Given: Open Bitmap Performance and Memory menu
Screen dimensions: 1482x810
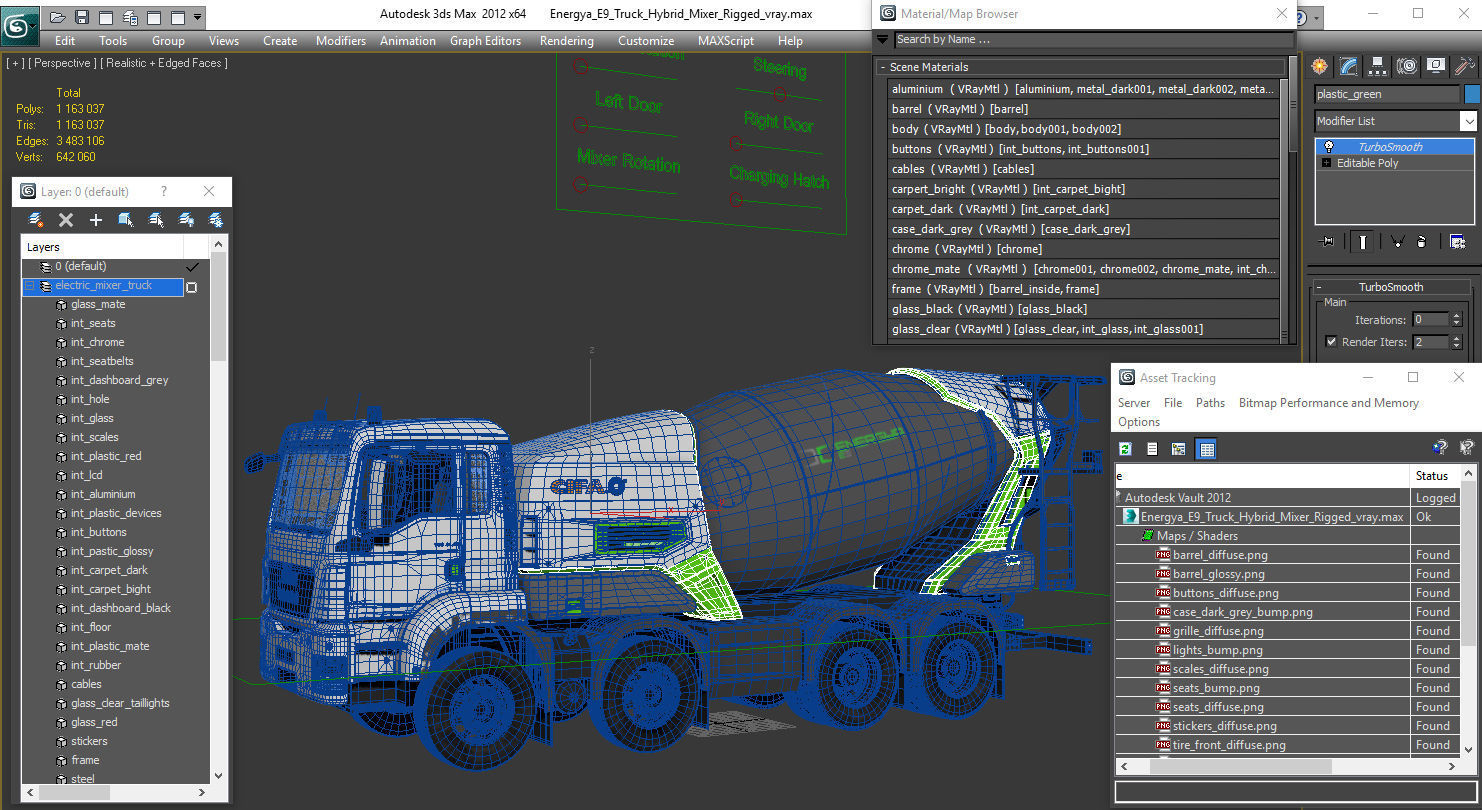Looking at the screenshot, I should pos(1329,403).
